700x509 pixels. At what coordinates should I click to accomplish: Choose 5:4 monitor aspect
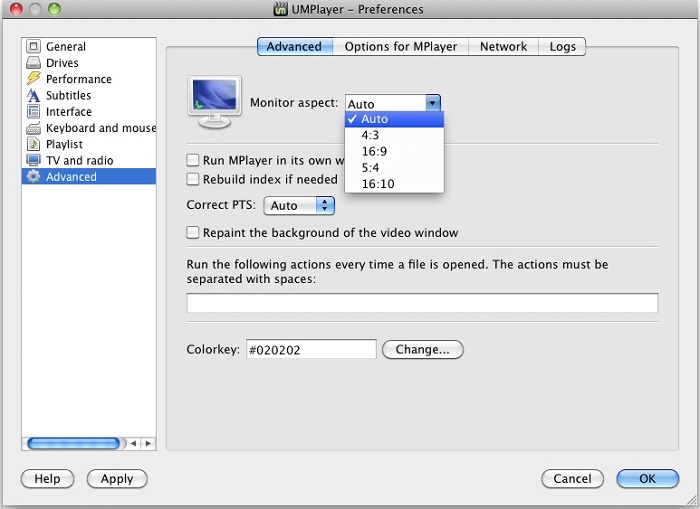[395, 167]
